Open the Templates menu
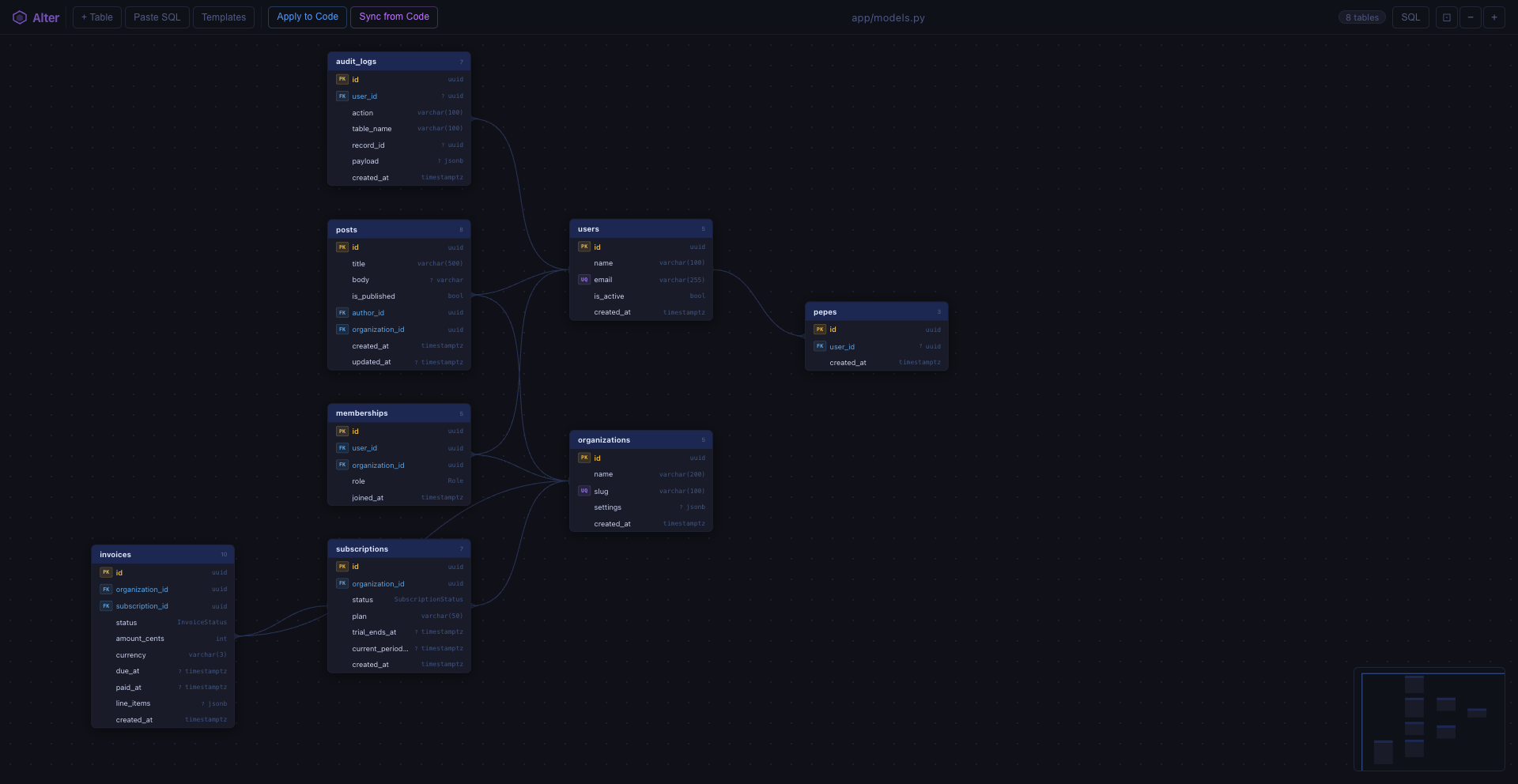Screen dimensions: 1518x784 [x=224, y=17]
